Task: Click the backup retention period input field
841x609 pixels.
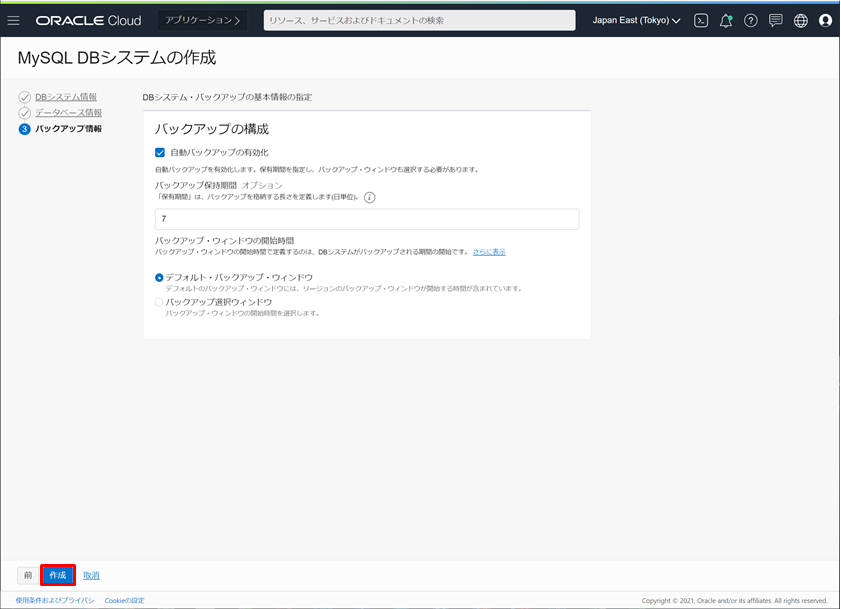Action: tap(366, 219)
